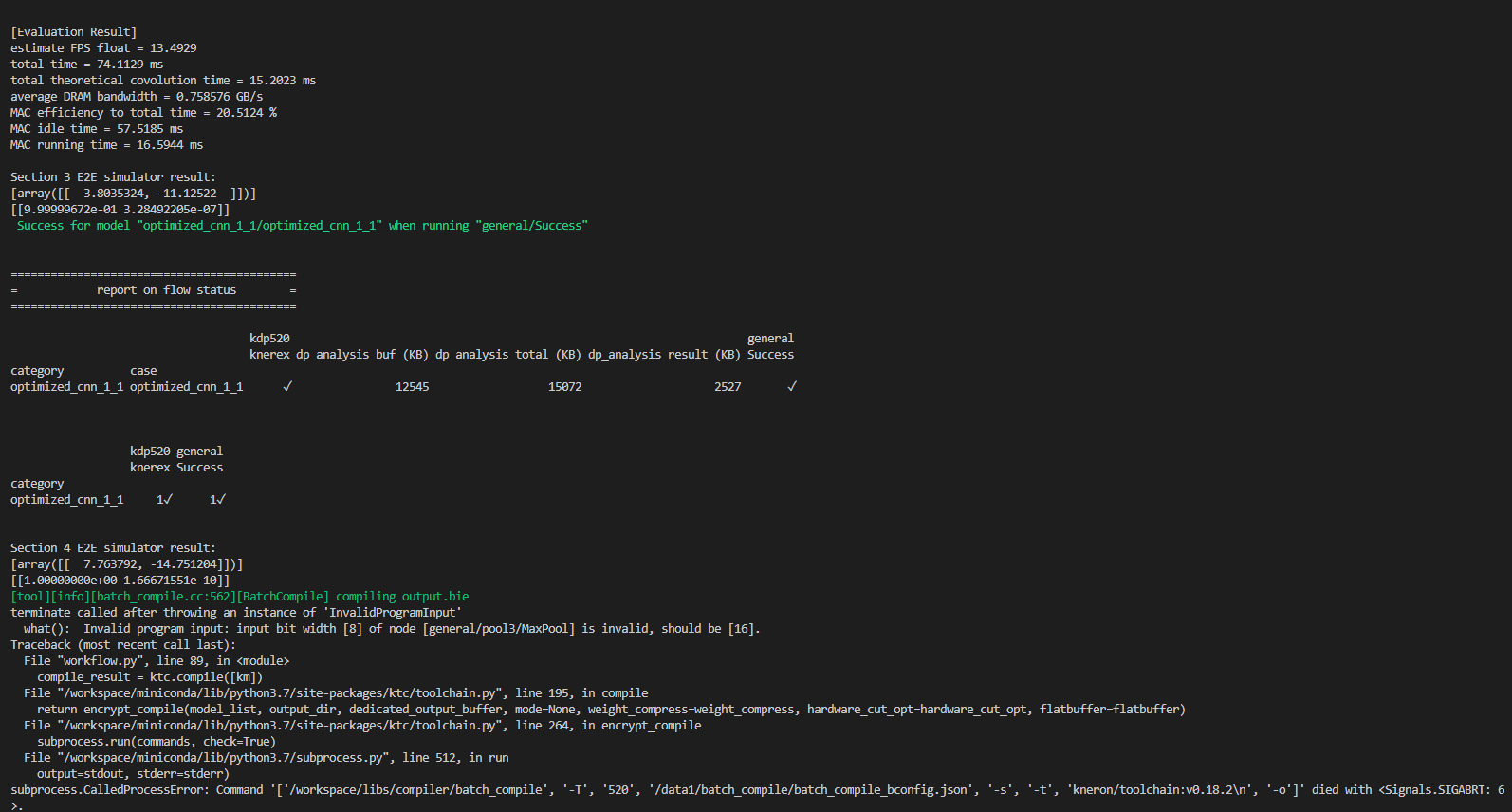Click the 'report on flow status' heading
Viewport: 1512px width, 812px height.
point(166,290)
